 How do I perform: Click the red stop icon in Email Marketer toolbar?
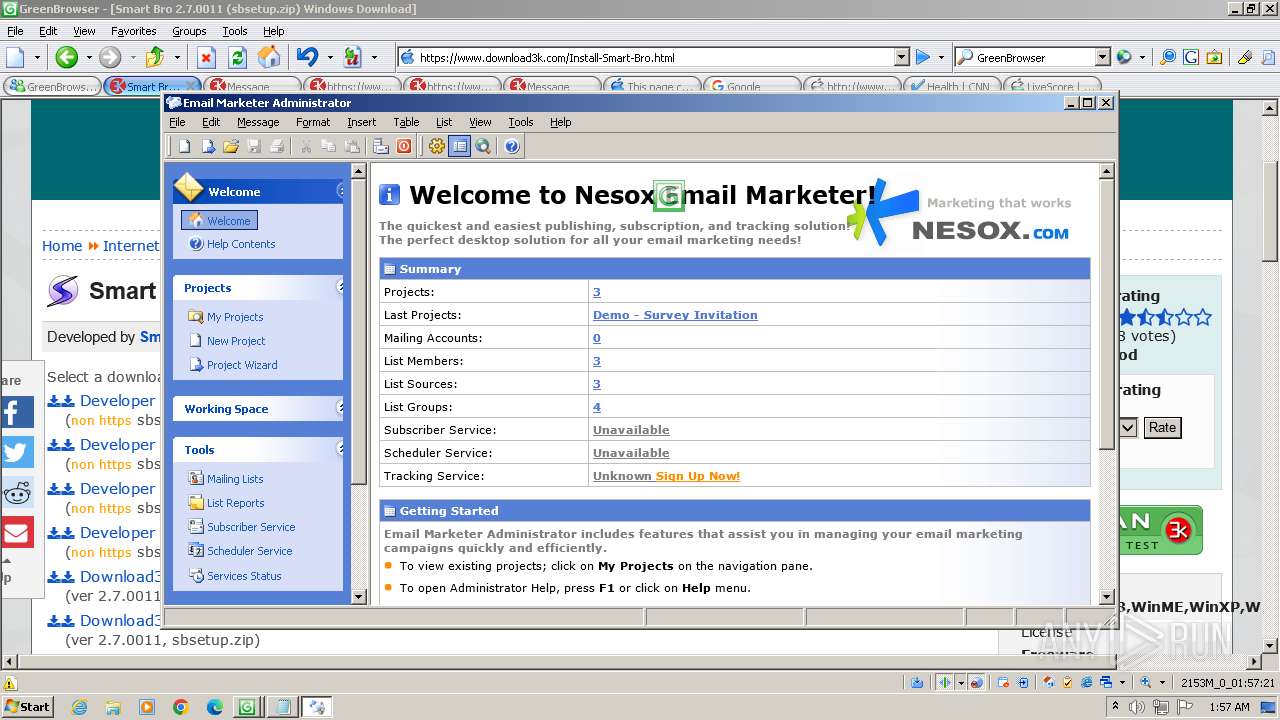coord(404,146)
